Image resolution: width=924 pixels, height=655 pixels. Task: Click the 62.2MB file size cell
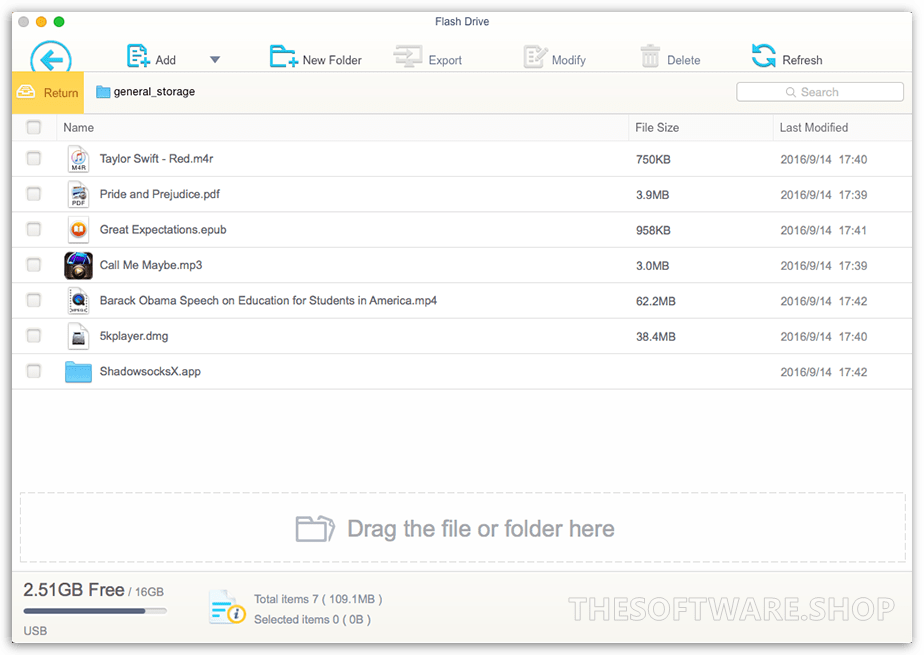655,301
